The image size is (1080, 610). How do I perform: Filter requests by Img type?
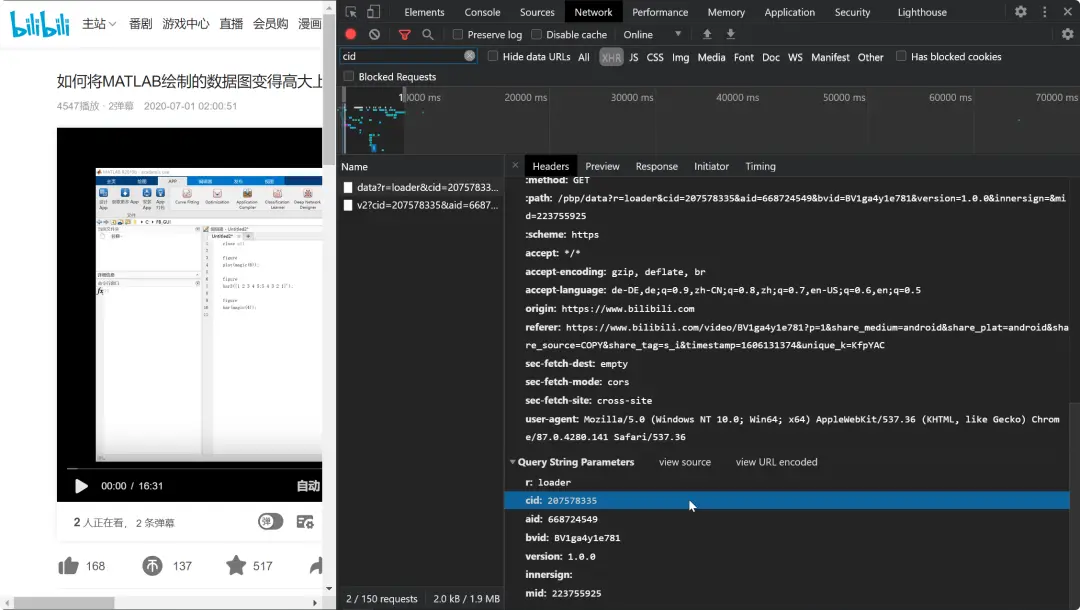point(681,57)
